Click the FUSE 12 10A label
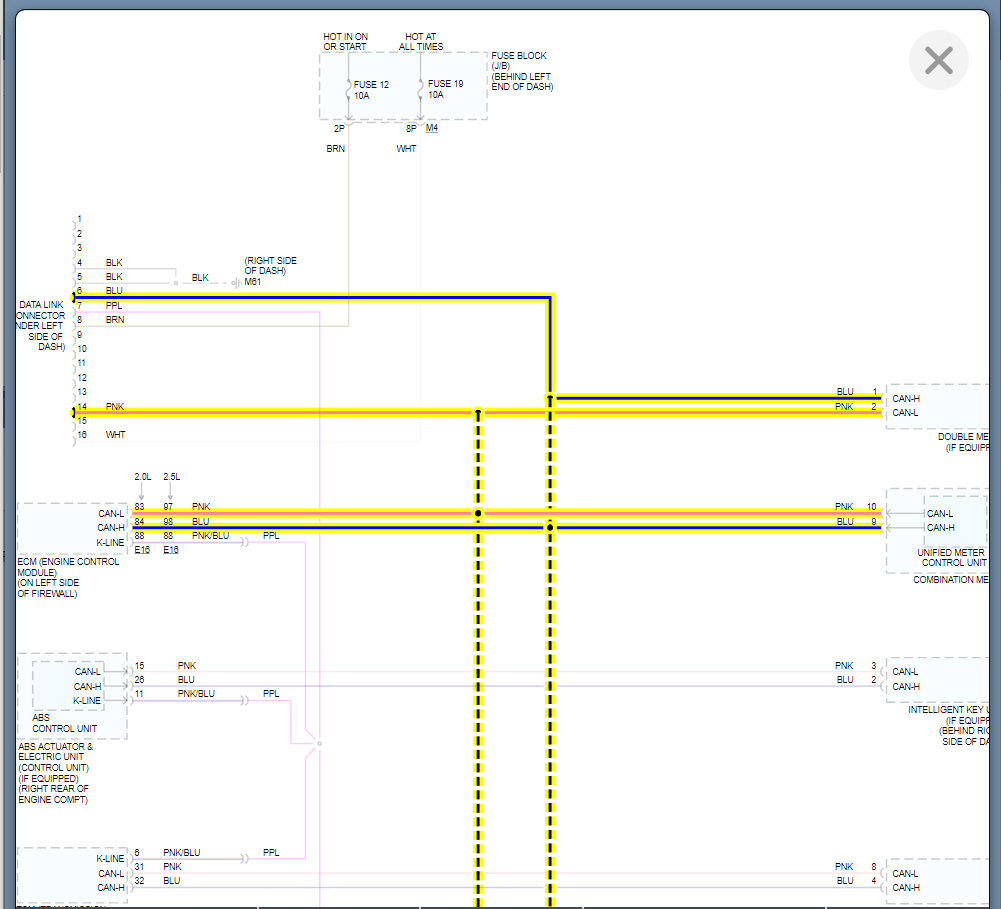Screen dimensions: 1001x909 371,90
